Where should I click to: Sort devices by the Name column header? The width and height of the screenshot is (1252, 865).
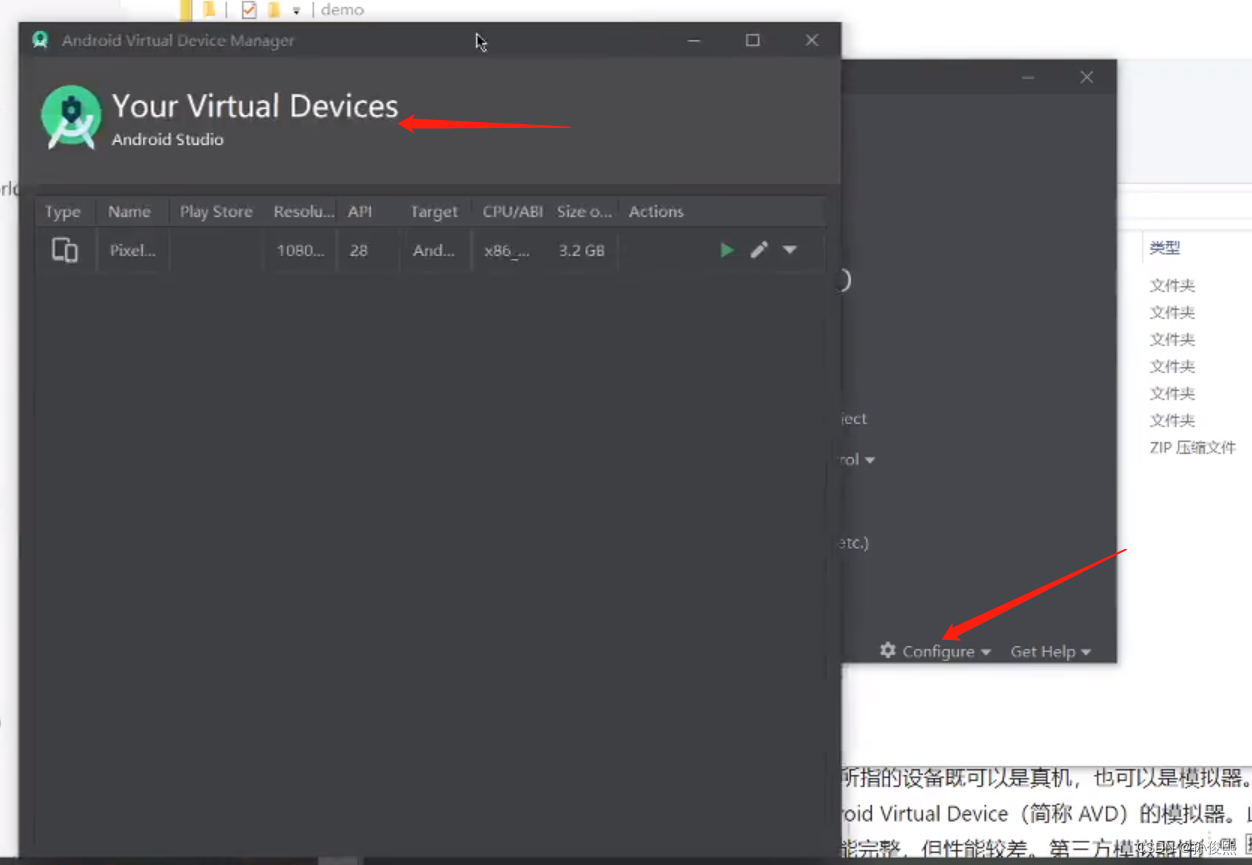click(x=130, y=212)
